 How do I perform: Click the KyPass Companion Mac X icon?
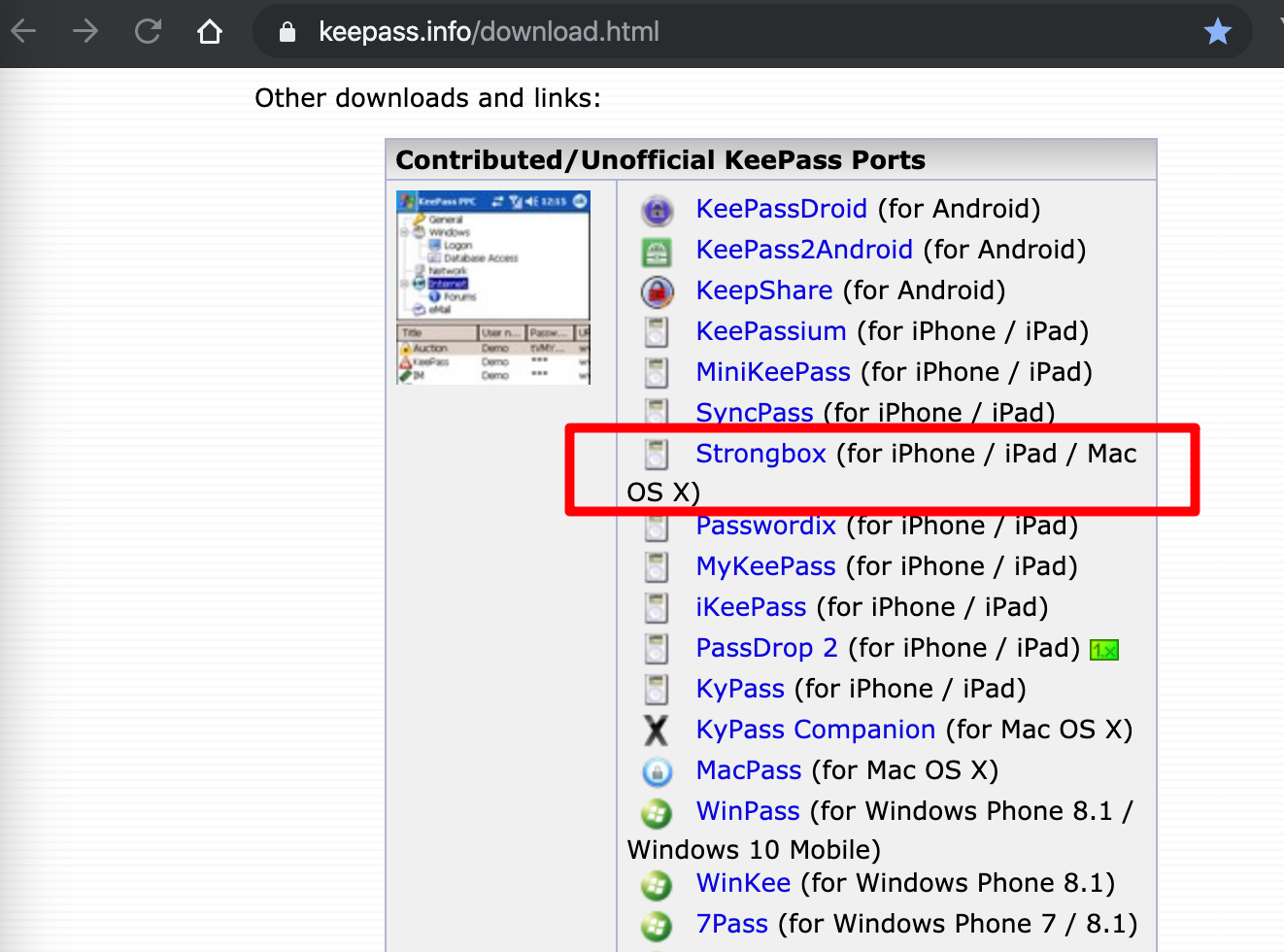coord(658,731)
